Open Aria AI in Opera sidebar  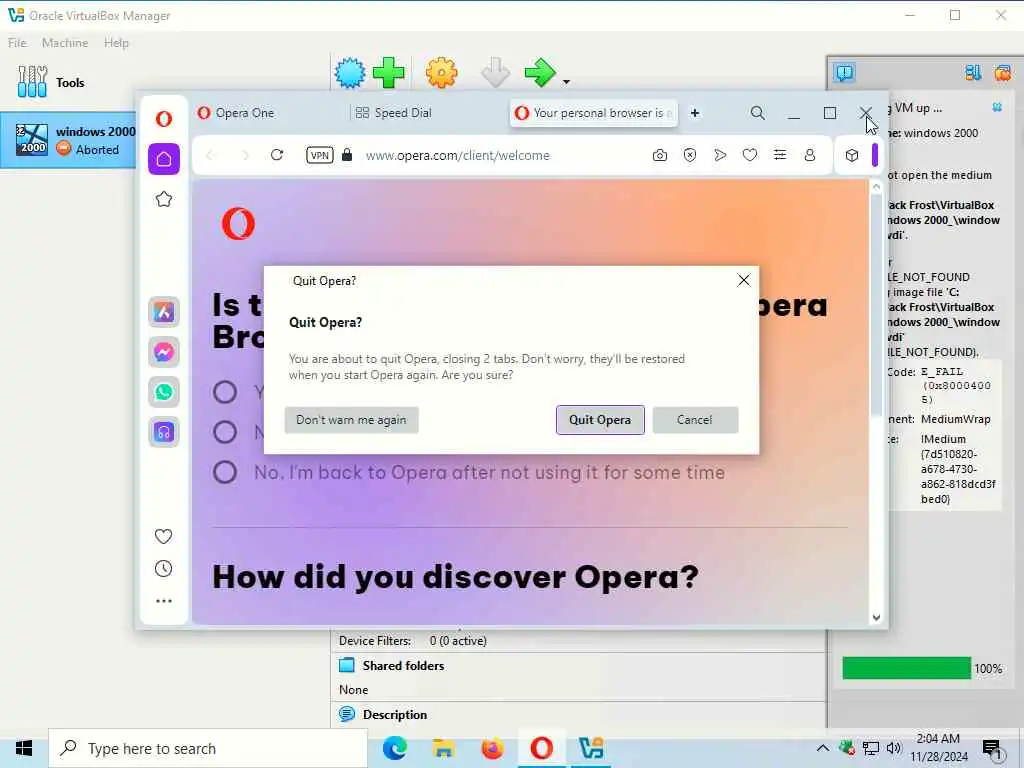point(164,312)
